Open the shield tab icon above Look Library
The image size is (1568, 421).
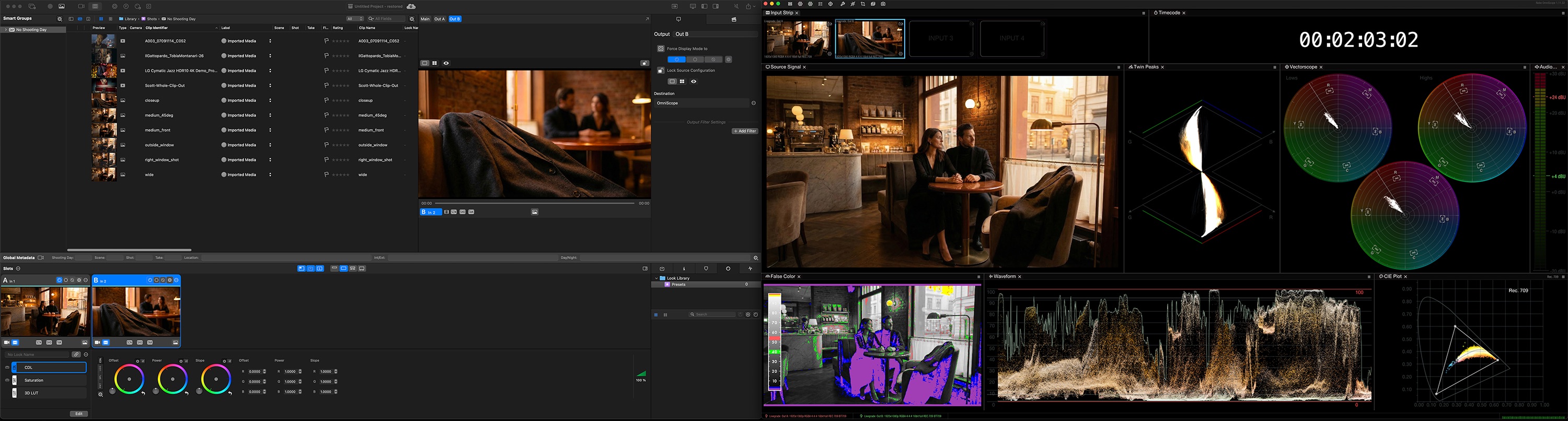706,268
